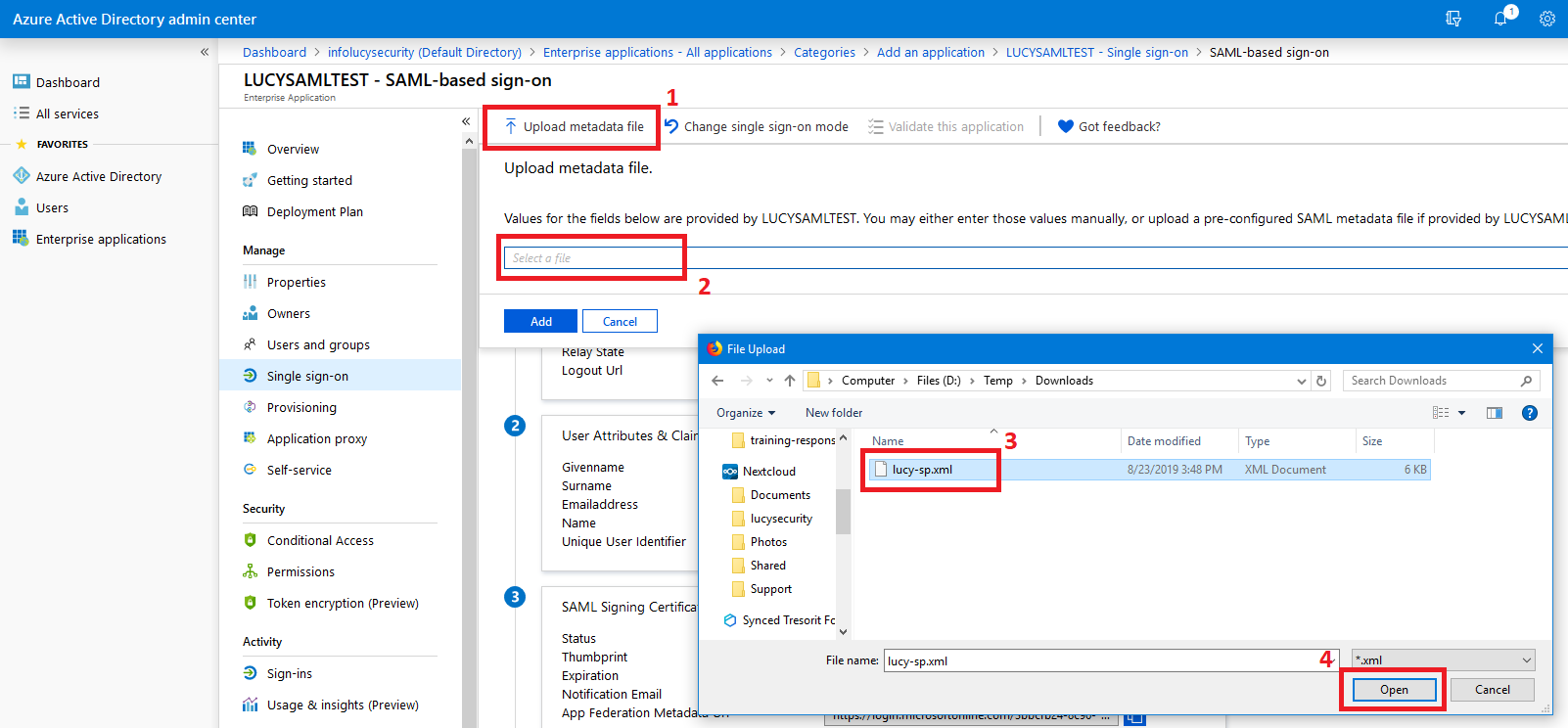Viewport: 1568px width, 728px height.
Task: Open the Deployment Plan item
Action: 314,211
